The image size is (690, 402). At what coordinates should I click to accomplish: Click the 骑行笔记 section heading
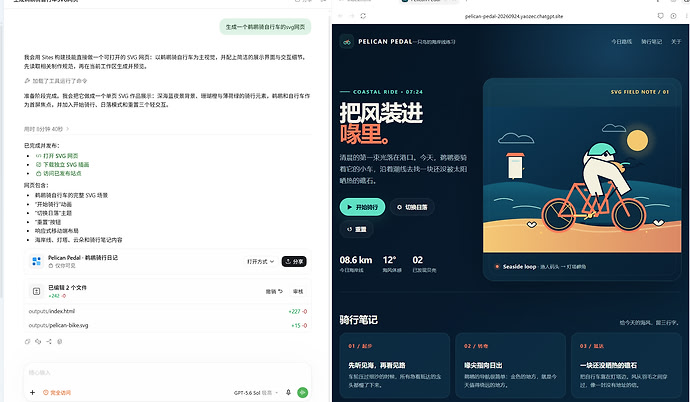359,320
